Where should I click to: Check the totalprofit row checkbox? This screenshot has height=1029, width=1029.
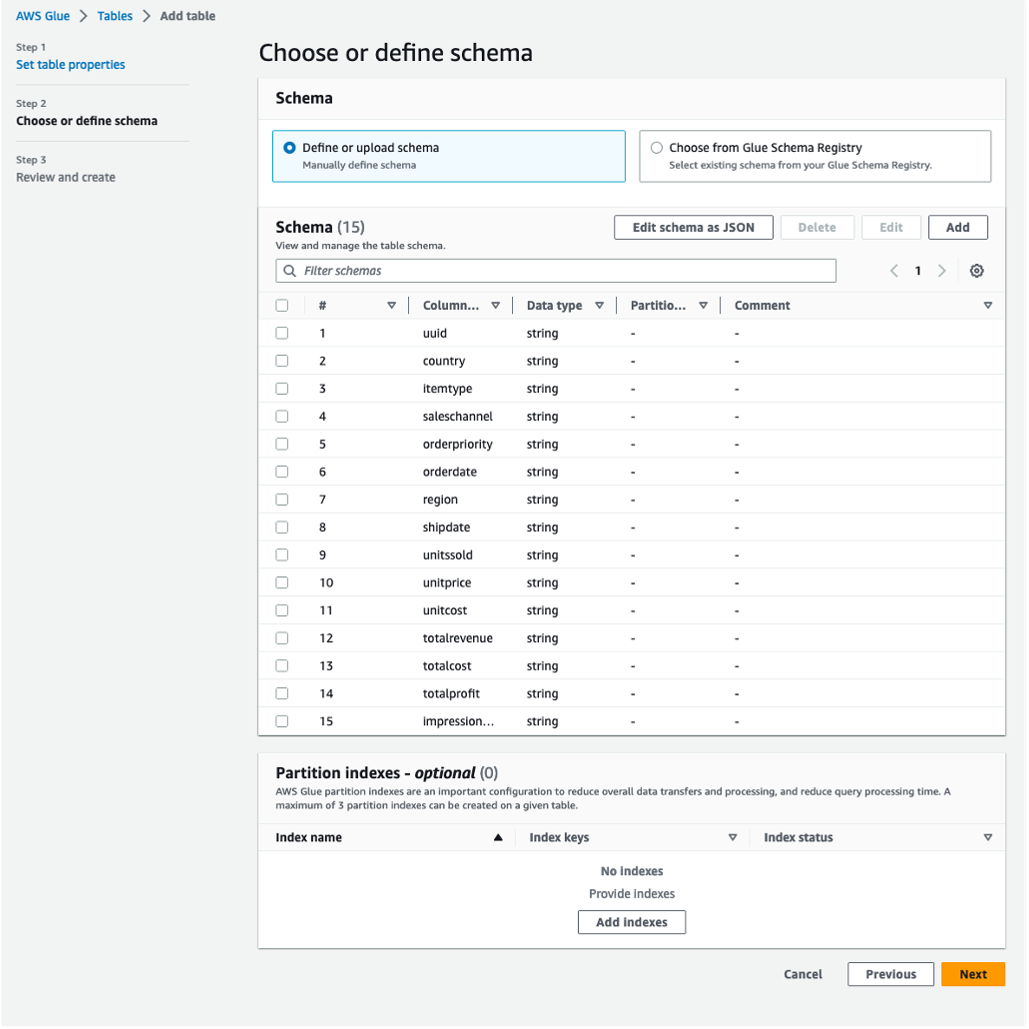tap(282, 694)
